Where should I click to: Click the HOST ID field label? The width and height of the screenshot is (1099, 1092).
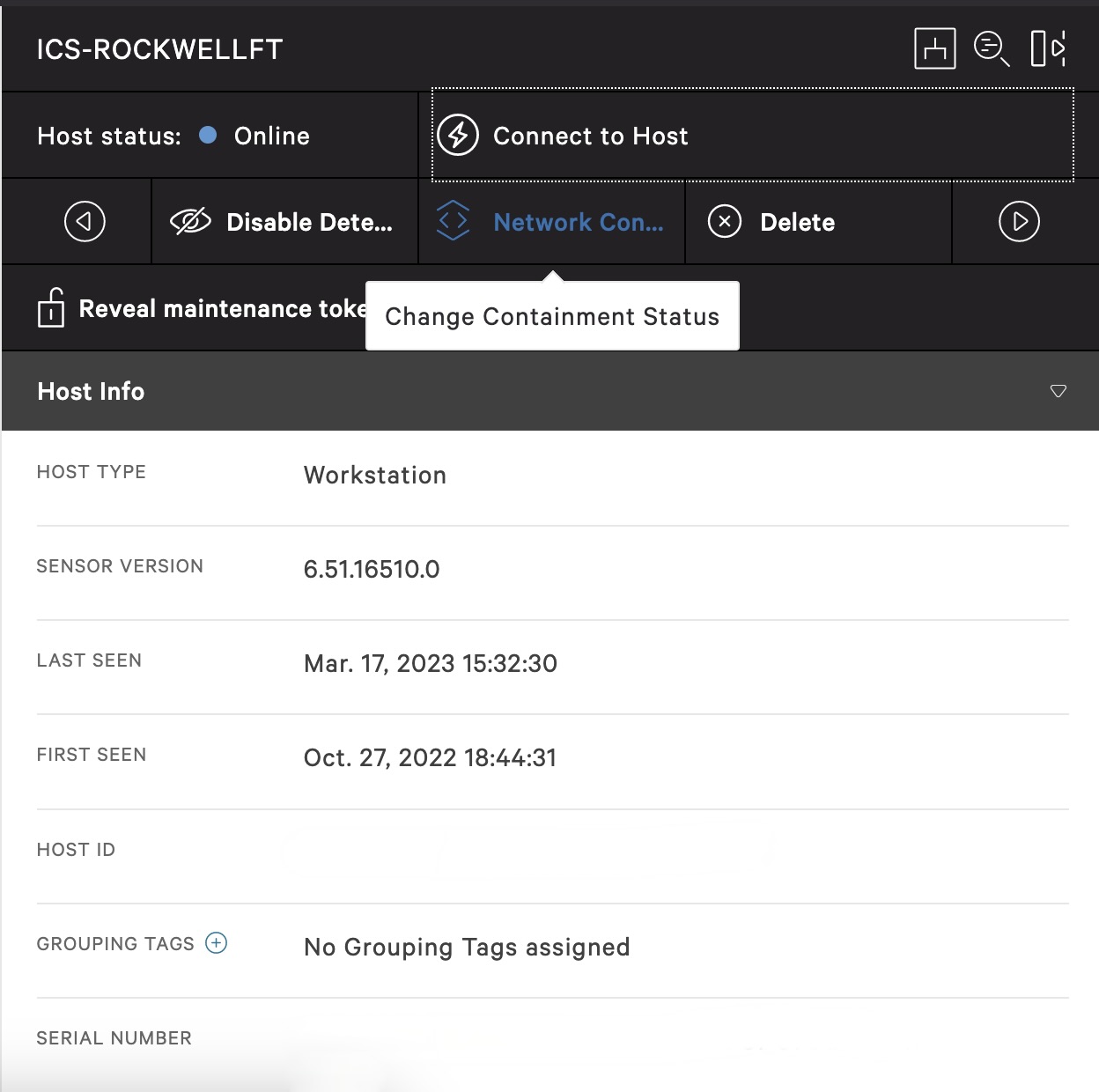tap(76, 850)
